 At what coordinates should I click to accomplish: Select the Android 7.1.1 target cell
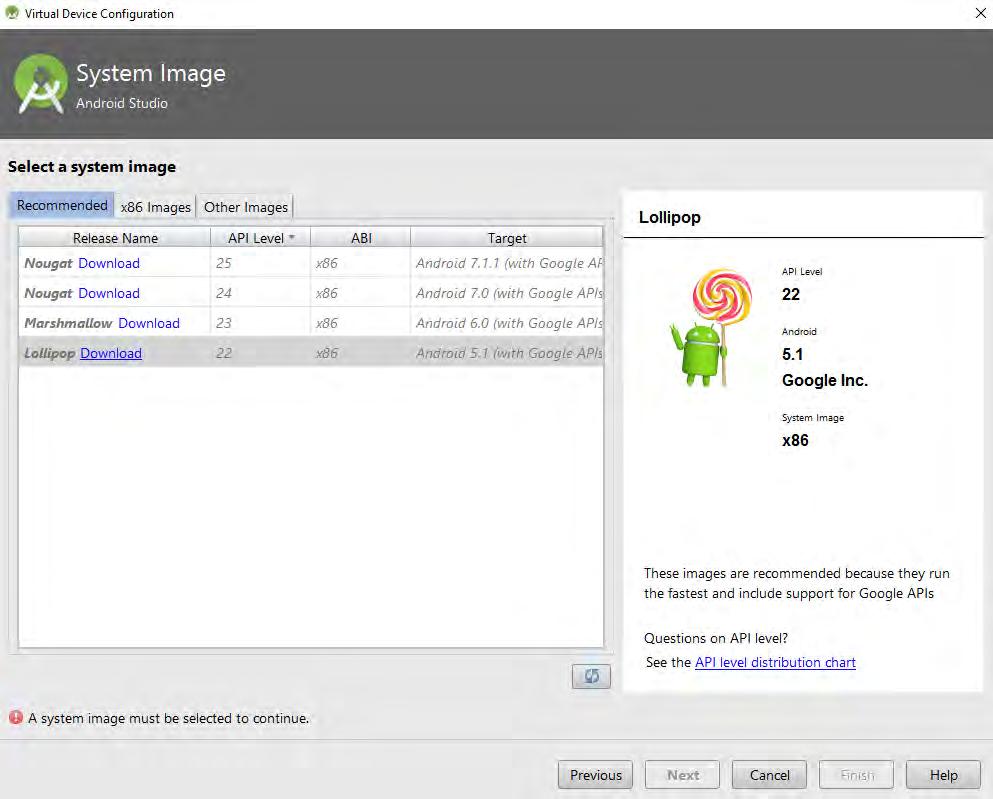[507, 263]
